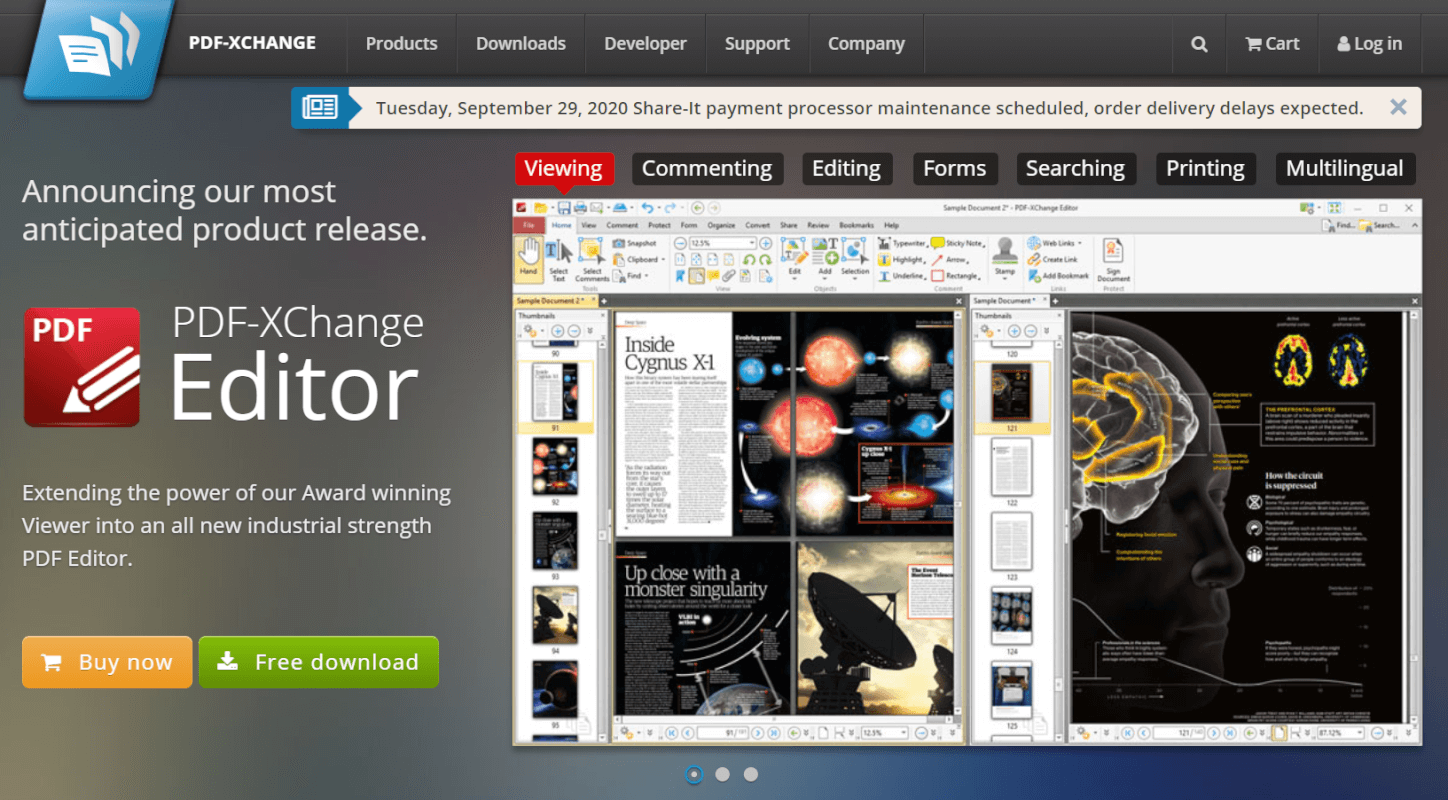This screenshot has height=800, width=1448.
Task: Open the site search magnifier icon
Action: pyautogui.click(x=1199, y=44)
